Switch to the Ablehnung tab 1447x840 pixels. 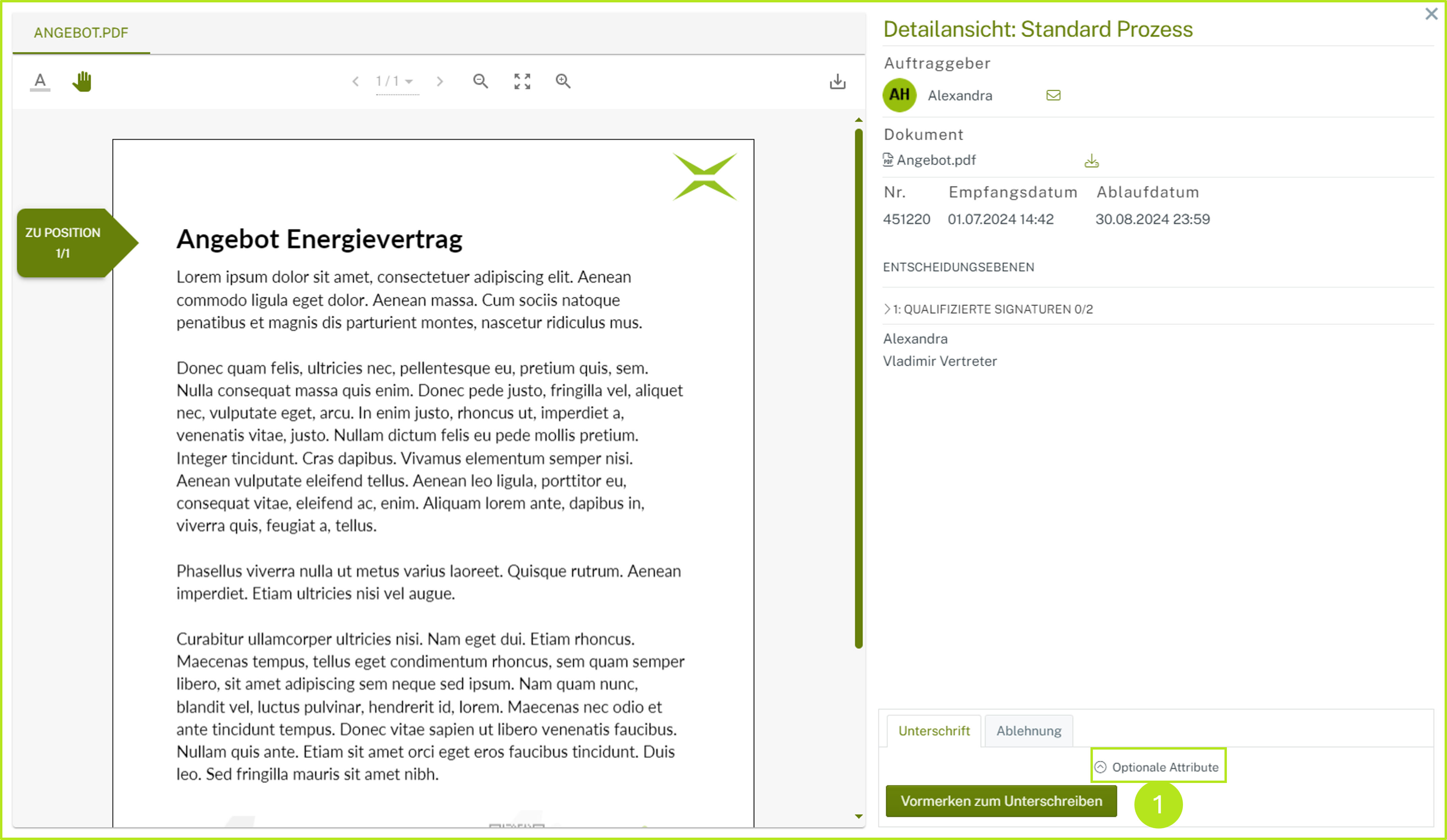1028,730
